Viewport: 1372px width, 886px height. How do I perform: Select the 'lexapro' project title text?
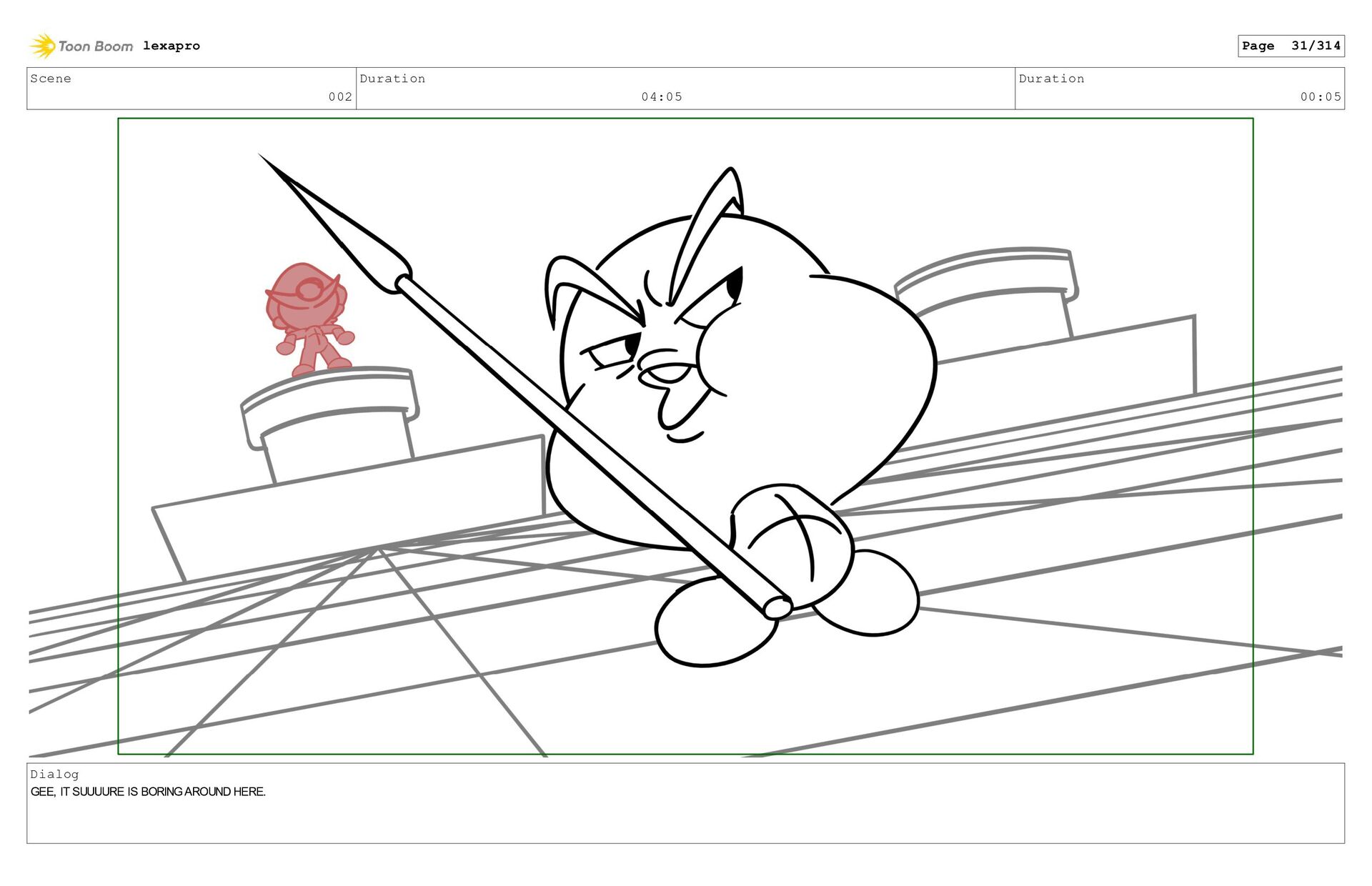171,46
